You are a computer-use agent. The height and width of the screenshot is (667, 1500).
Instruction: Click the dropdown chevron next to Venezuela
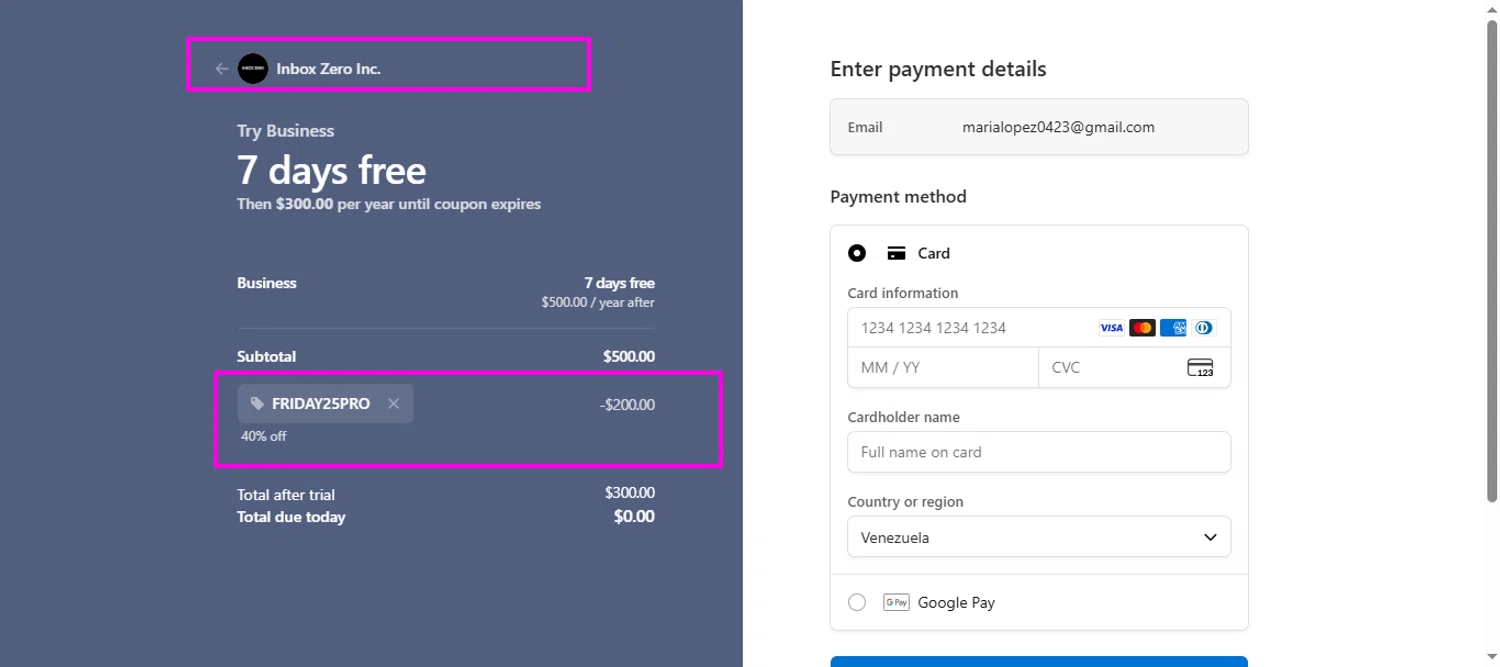coord(1210,537)
